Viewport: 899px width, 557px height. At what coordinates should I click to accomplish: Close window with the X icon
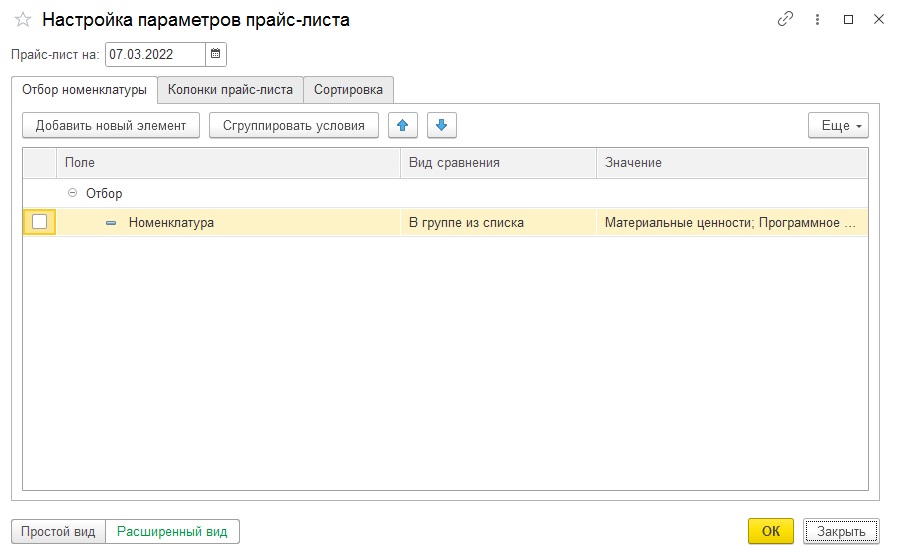tap(878, 20)
